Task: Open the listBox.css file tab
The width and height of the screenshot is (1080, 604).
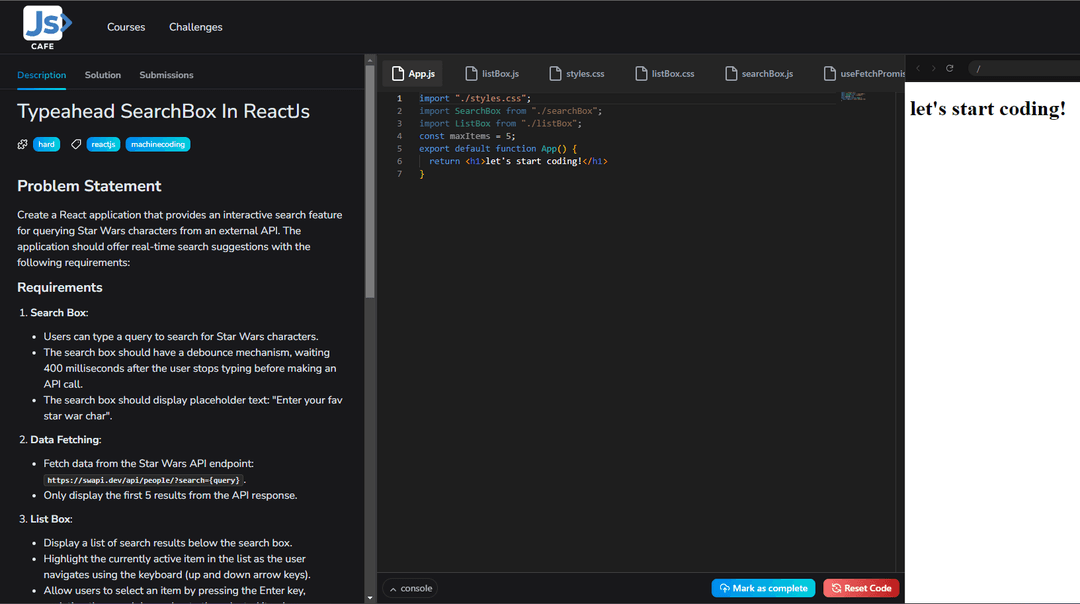Action: click(665, 74)
